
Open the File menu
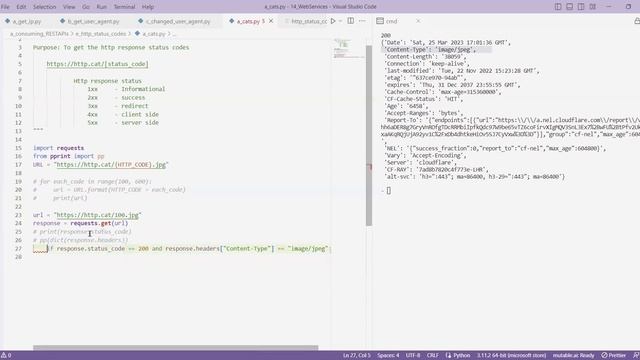(5, 7)
